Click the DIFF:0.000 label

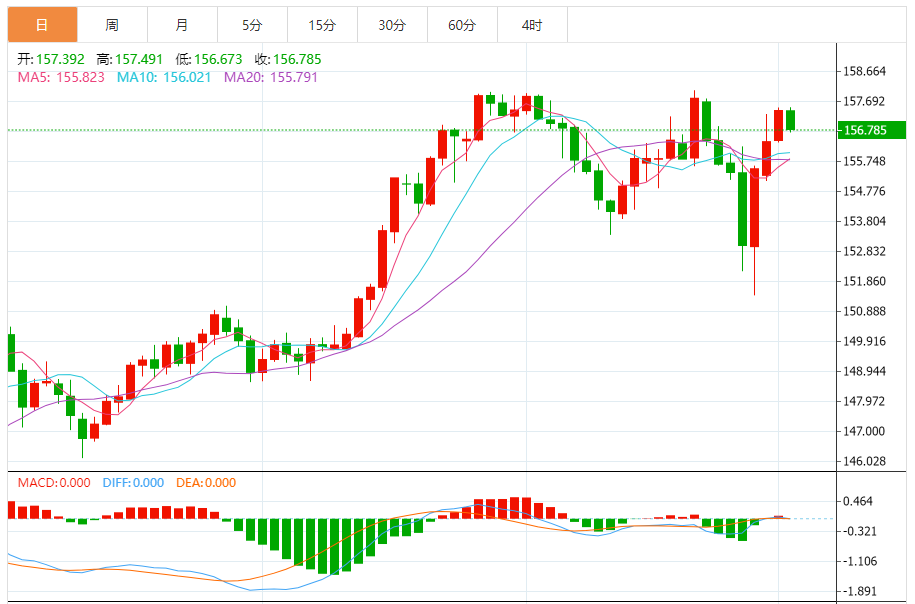tap(133, 483)
